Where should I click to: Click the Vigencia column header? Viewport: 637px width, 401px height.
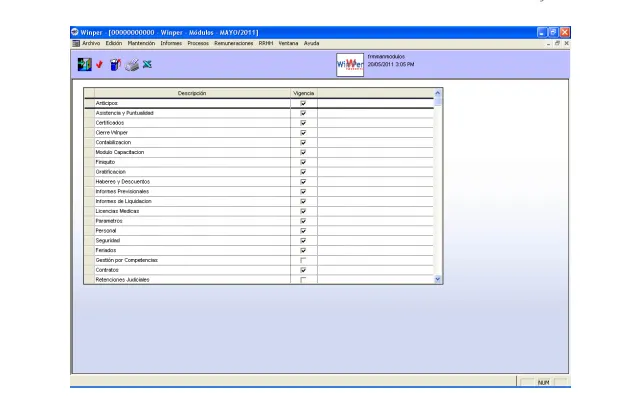(x=303, y=93)
